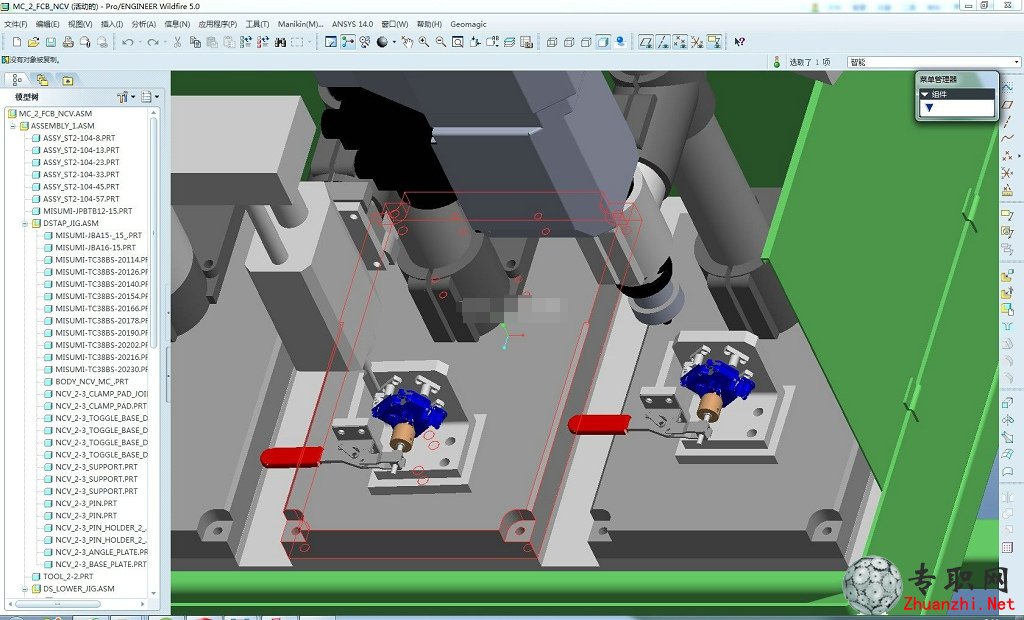Click the Undo arrow icon
Viewport: 1024px width, 620px height.
pos(127,42)
